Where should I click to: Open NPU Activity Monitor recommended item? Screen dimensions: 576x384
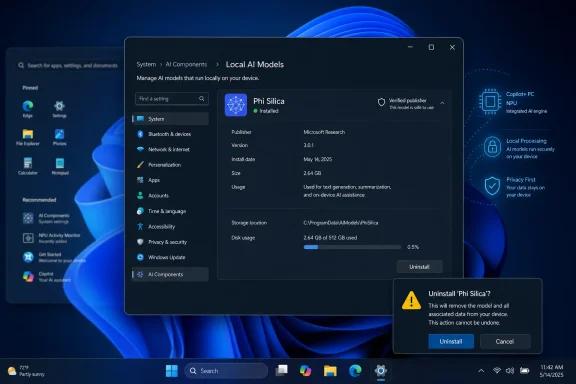click(x=51, y=238)
